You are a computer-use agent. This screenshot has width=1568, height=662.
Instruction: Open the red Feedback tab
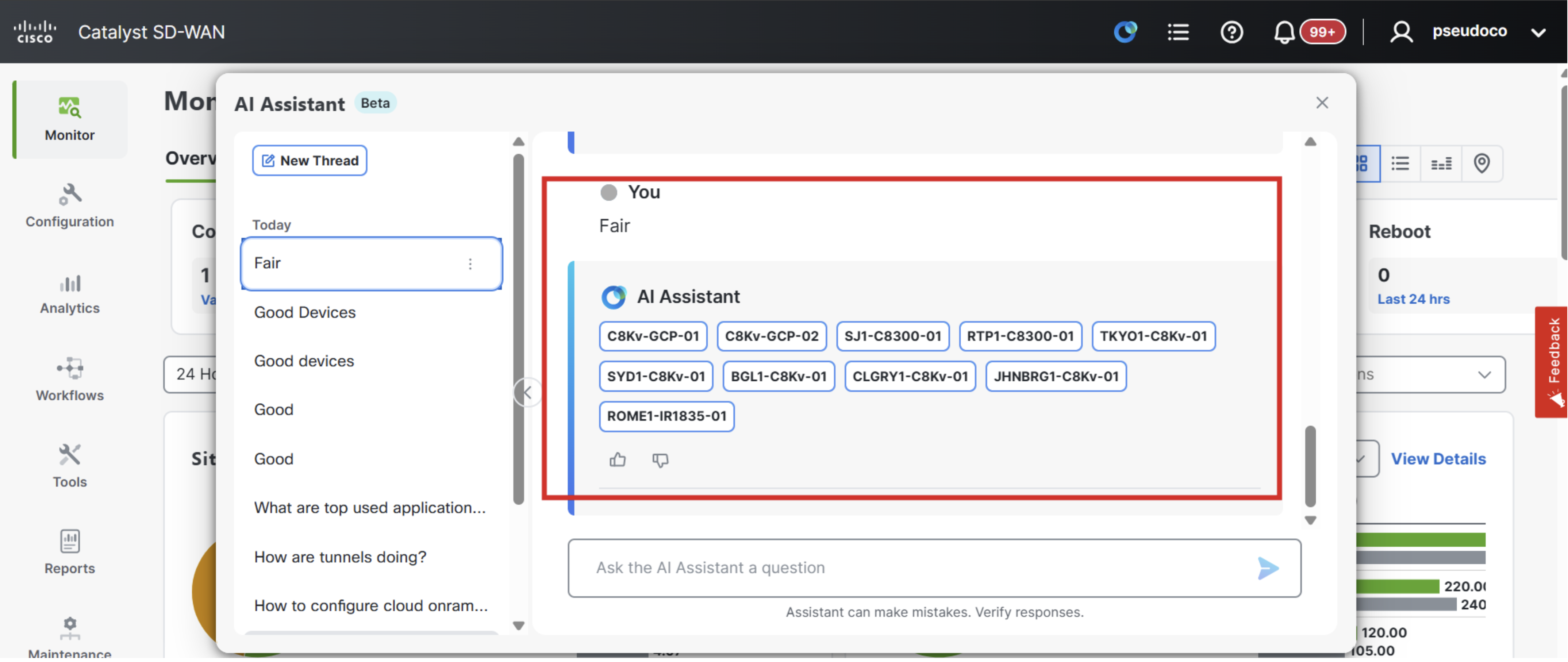[1552, 362]
